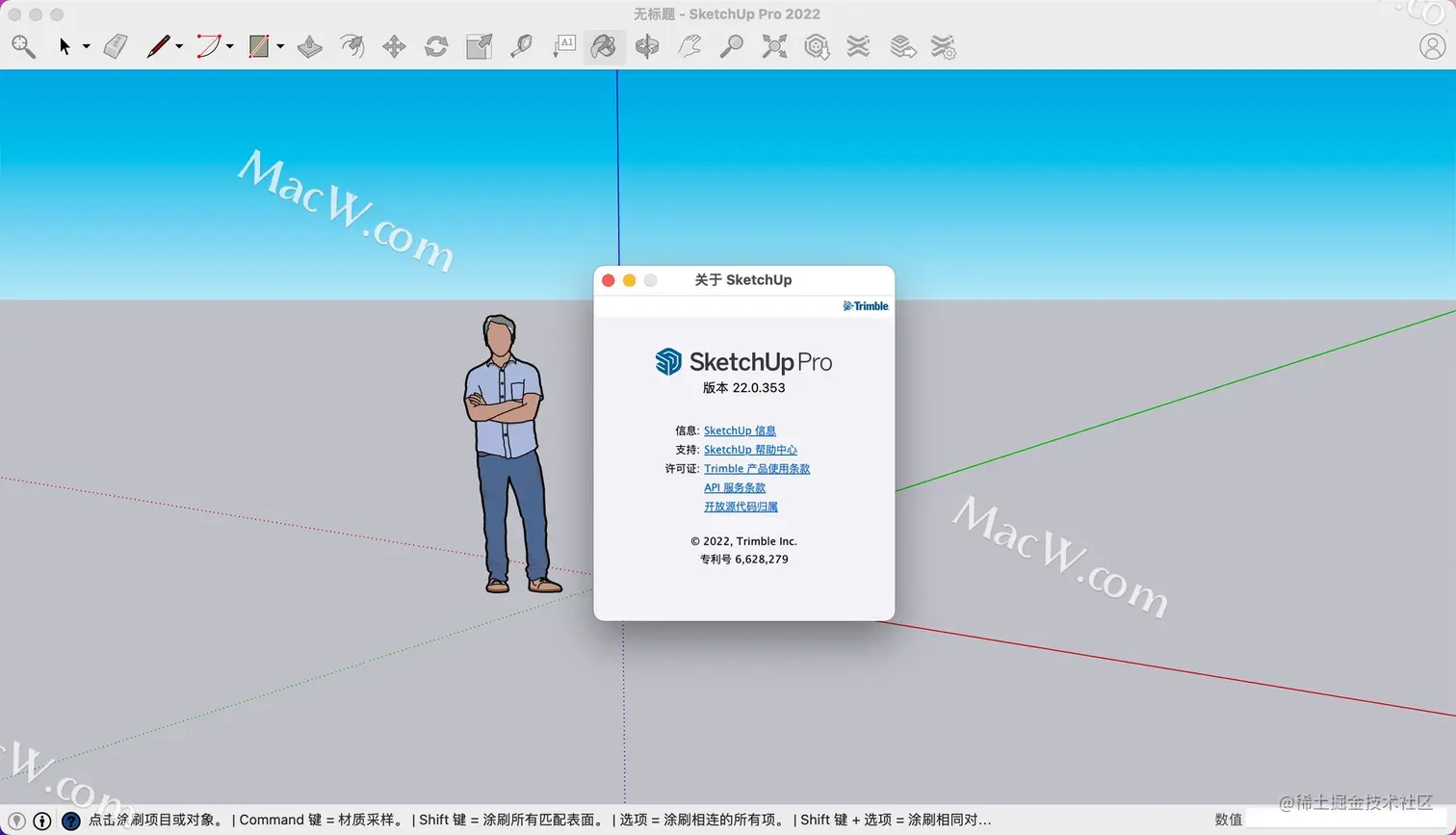The image size is (1456, 835).
Task: Click the patent text 专利号 6,628,279
Action: click(x=743, y=560)
